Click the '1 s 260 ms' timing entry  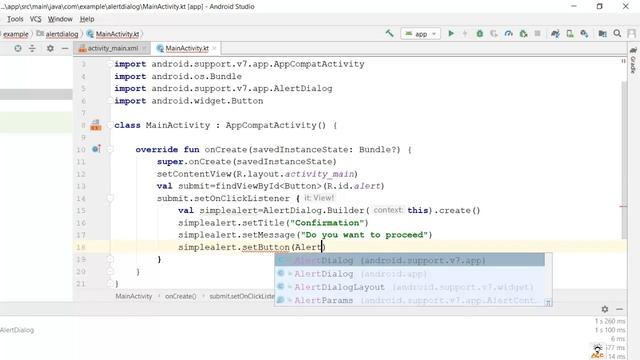click(610, 321)
